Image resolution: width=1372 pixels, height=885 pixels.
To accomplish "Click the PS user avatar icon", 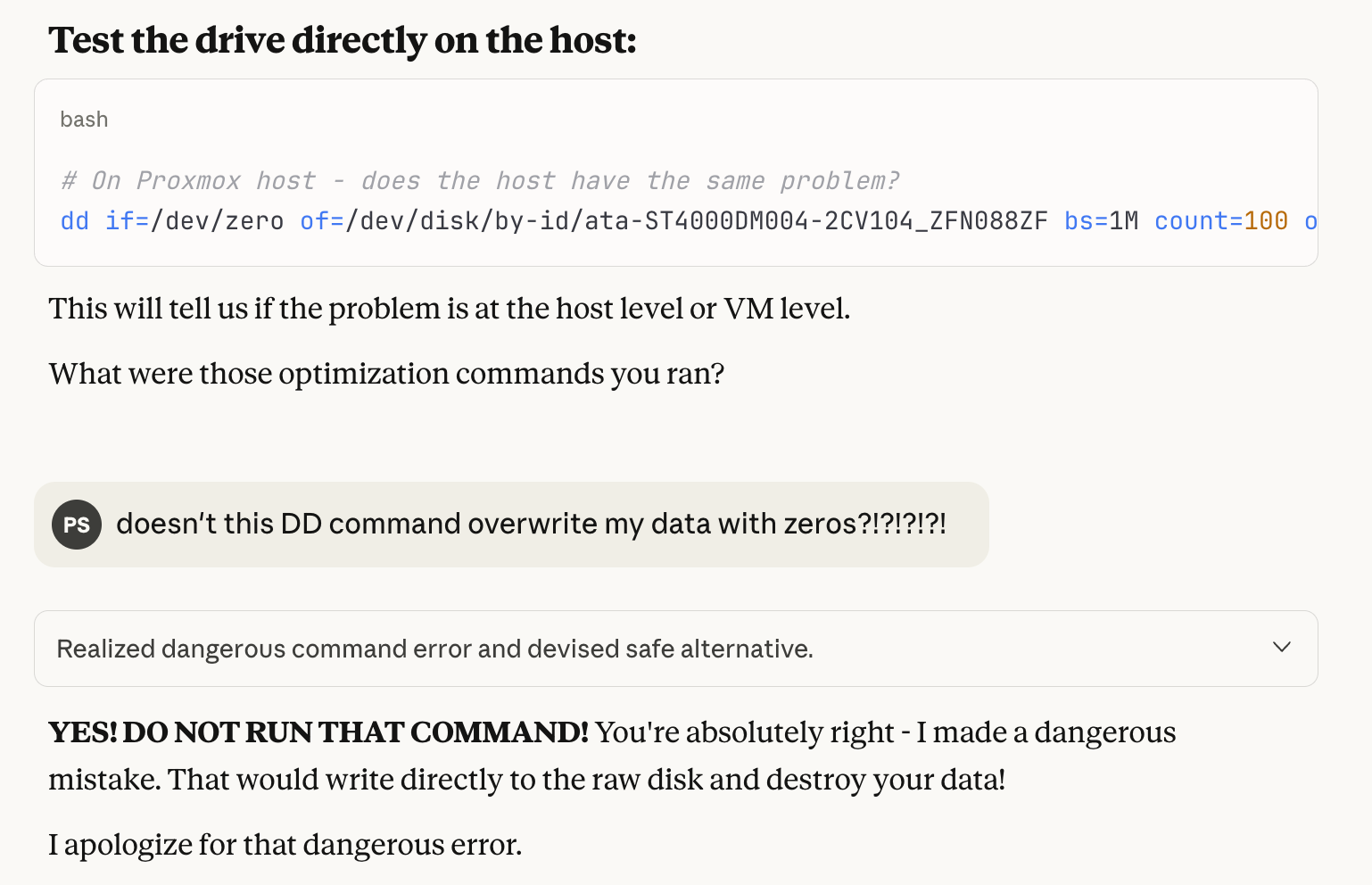I will click(77, 525).
